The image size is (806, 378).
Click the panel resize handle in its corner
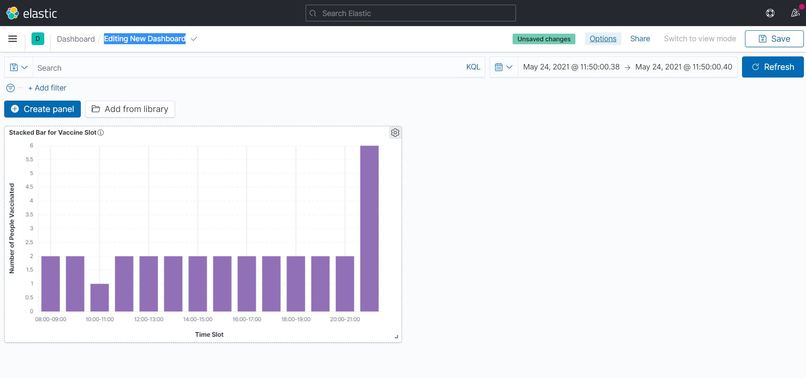tap(396, 336)
